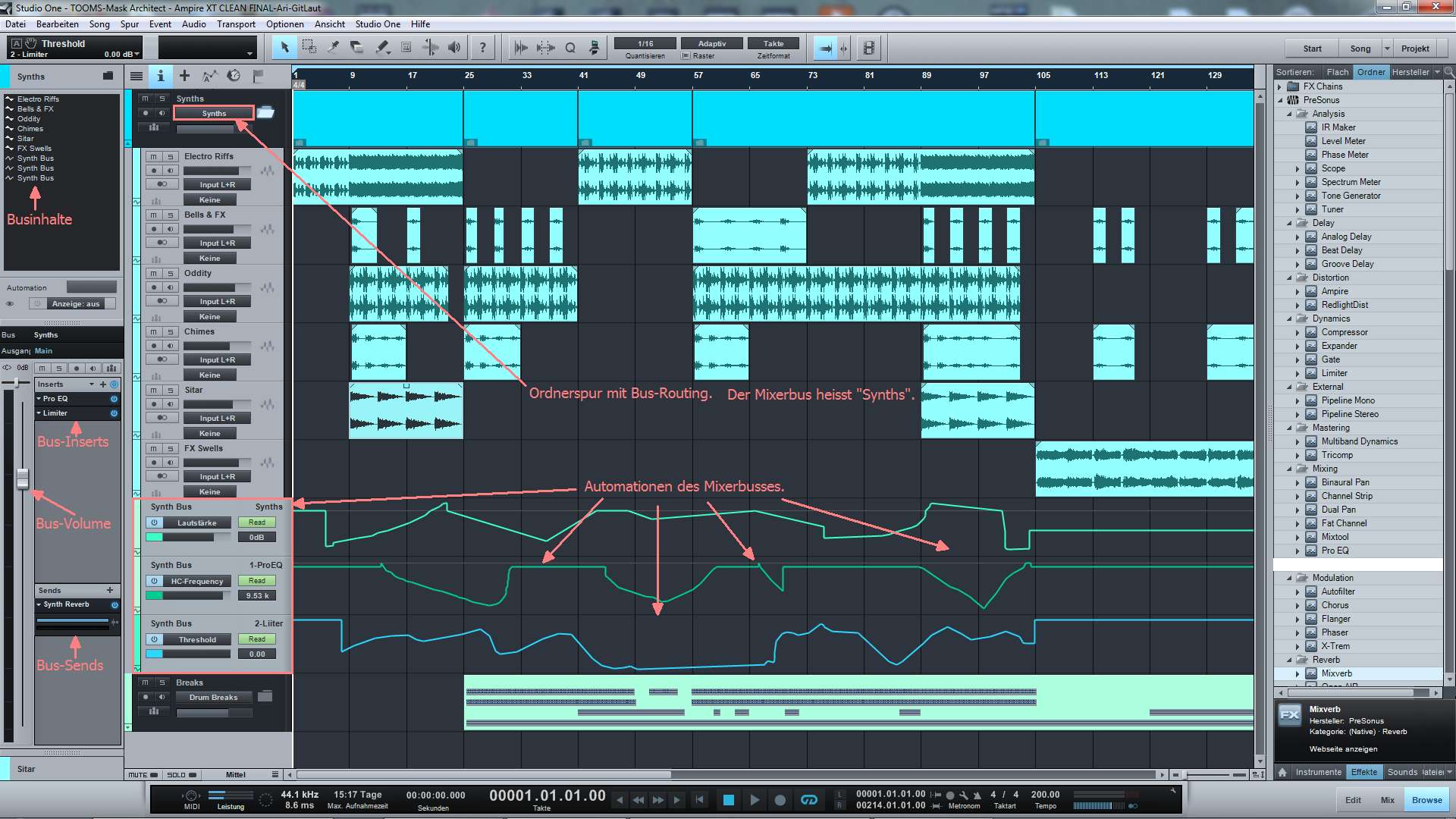The image size is (1456, 819).
Task: Mute the Oddity track
Action: 154,274
